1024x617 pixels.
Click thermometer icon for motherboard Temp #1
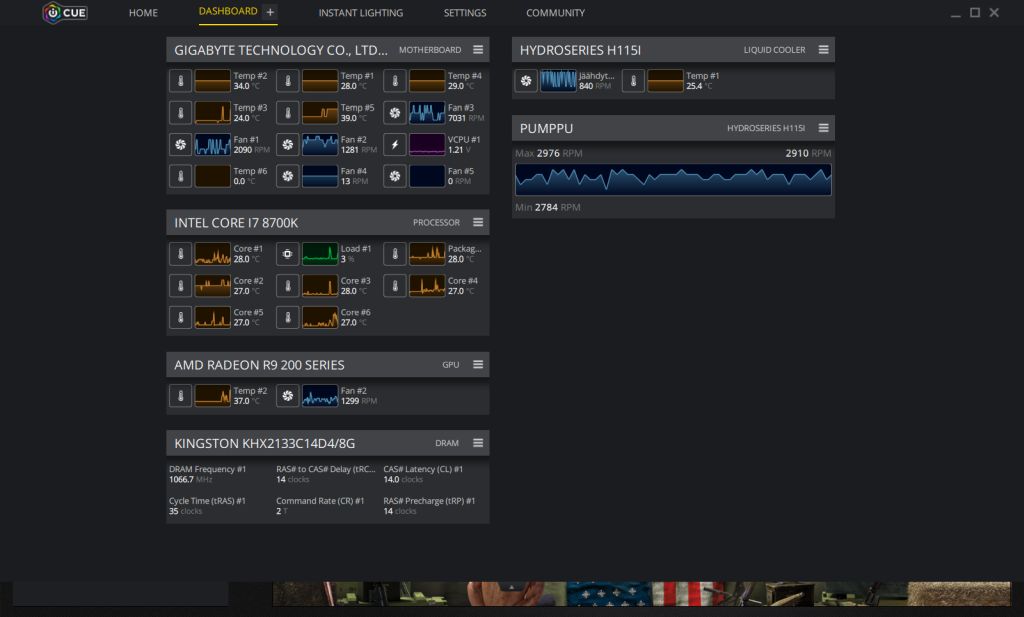click(287, 81)
